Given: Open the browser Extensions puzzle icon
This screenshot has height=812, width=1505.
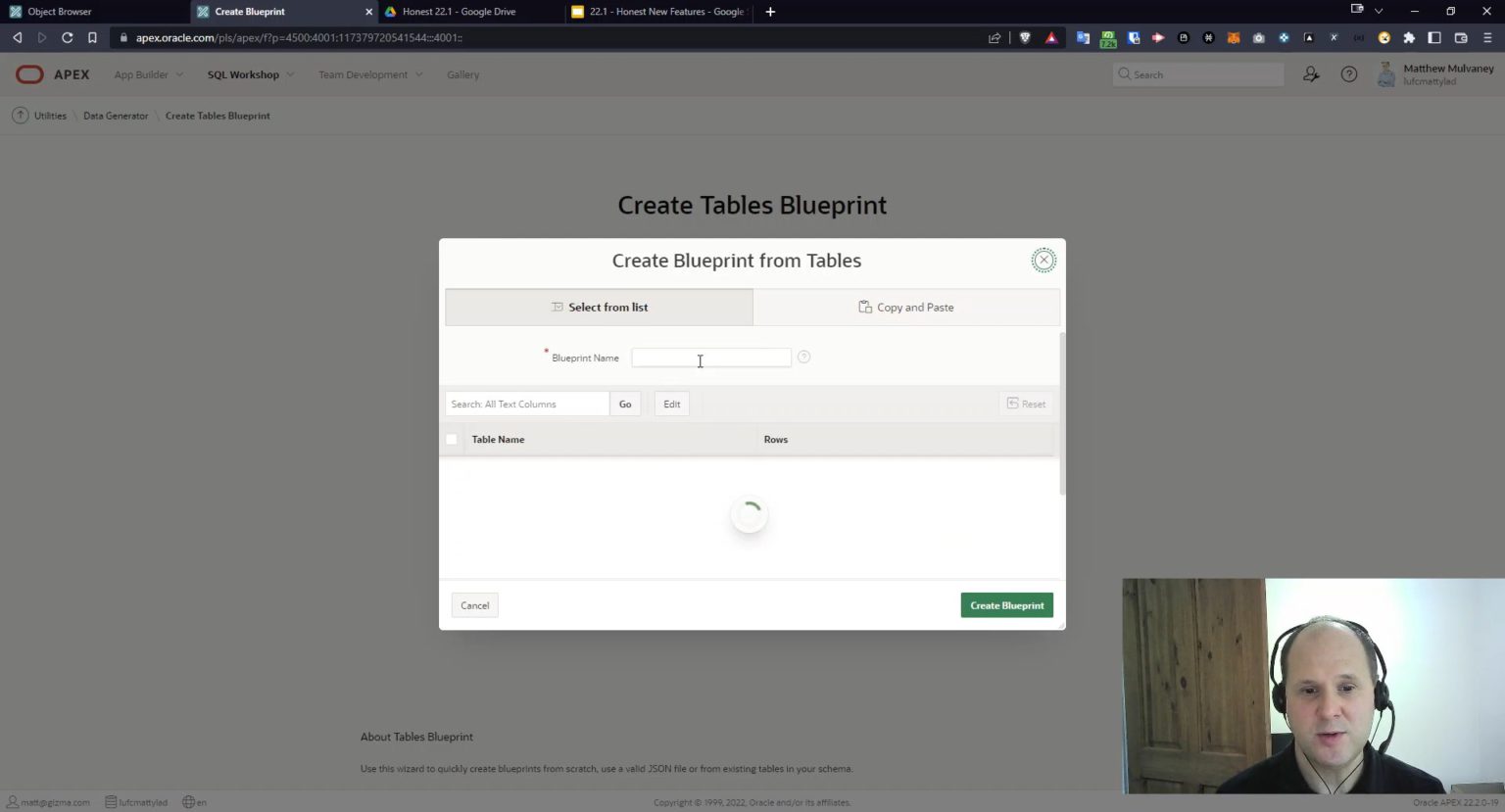Looking at the screenshot, I should [x=1408, y=37].
